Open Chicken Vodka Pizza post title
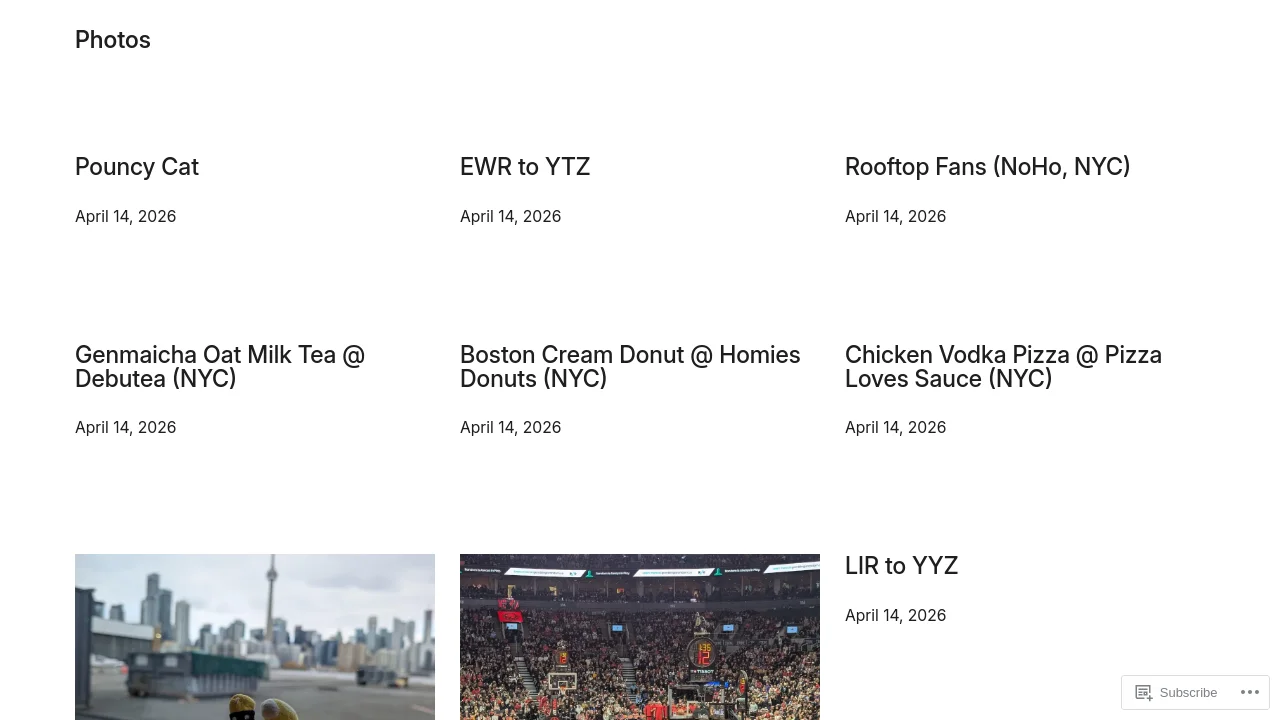Image resolution: width=1280 pixels, height=720 pixels. (x=1003, y=367)
